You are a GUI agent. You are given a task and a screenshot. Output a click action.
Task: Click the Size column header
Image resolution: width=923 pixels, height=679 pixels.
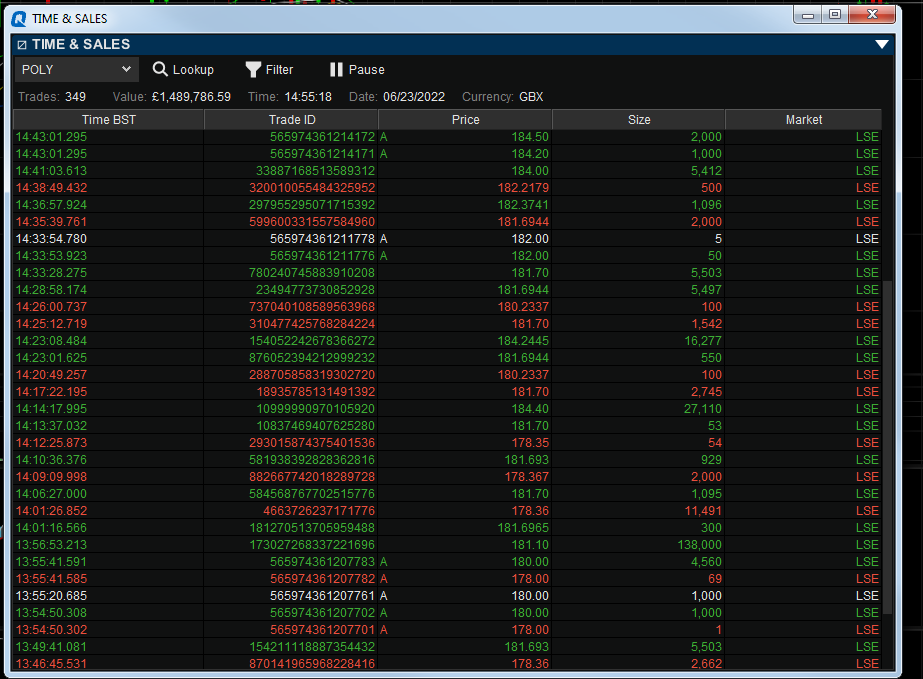(639, 120)
